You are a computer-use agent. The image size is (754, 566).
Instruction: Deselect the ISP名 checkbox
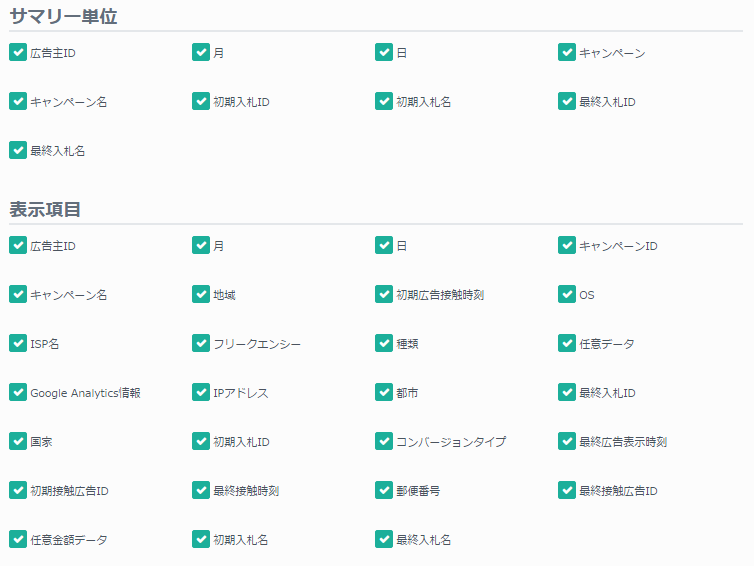click(18, 343)
